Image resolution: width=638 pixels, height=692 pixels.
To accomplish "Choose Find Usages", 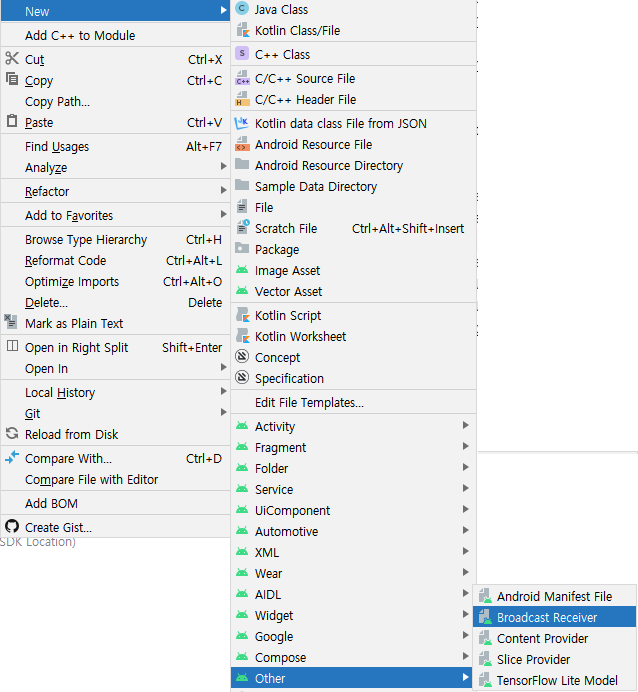I will [116, 147].
